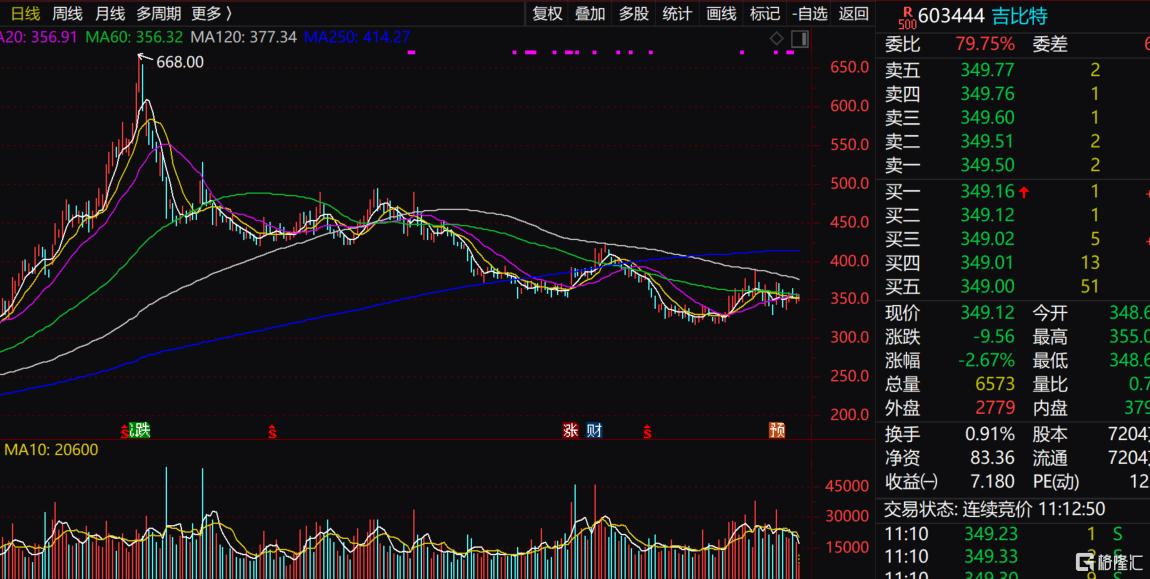
Task: Click the orange 预 forecast marker
Action: (x=777, y=430)
